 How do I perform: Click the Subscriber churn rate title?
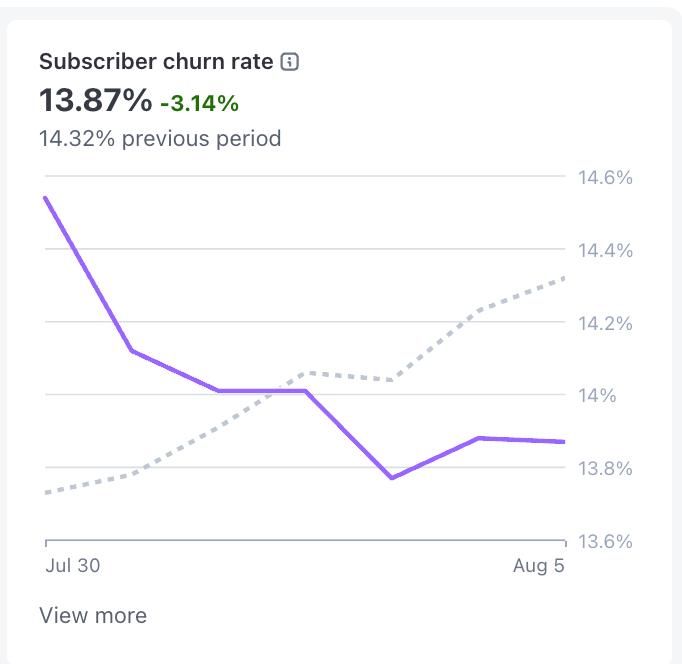pyautogui.click(x=156, y=62)
